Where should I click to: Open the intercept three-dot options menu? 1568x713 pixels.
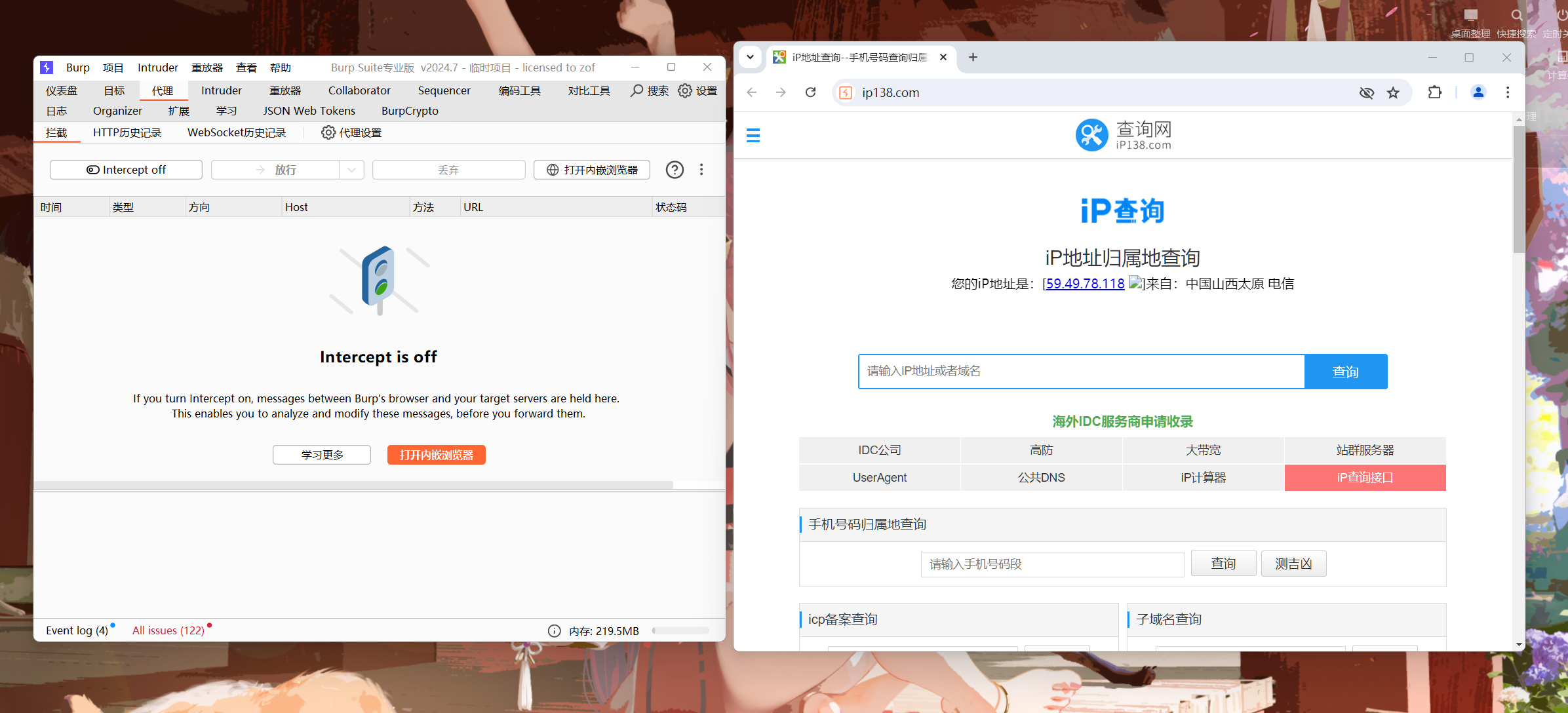701,170
